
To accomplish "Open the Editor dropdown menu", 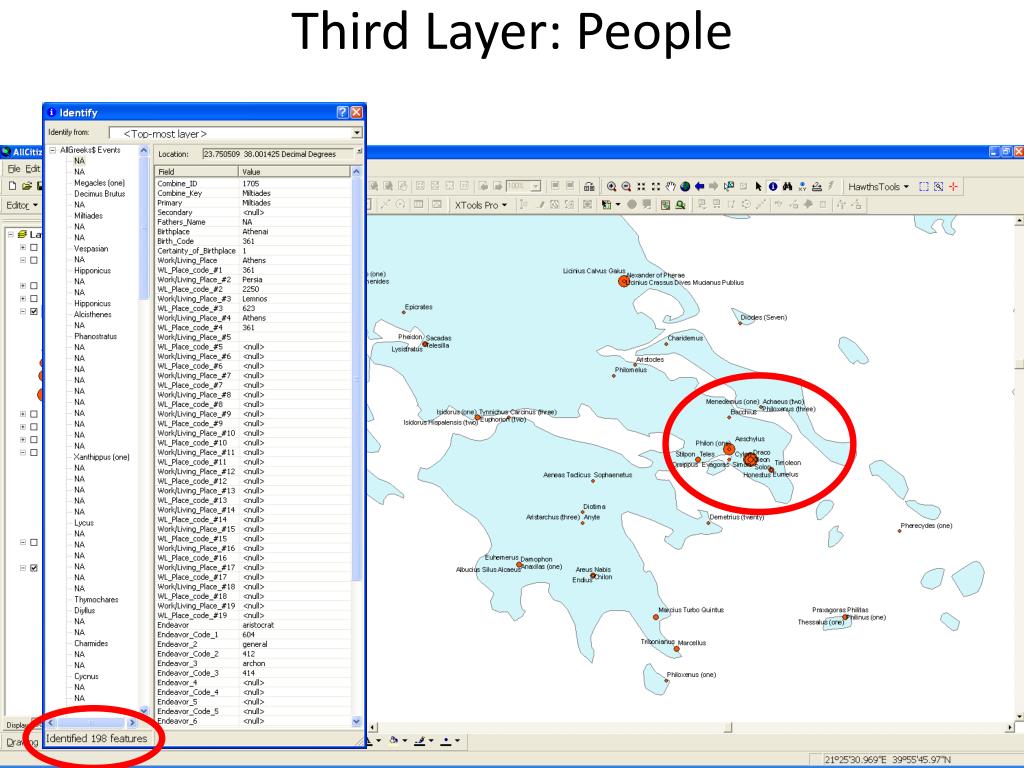I will pyautogui.click(x=22, y=205).
